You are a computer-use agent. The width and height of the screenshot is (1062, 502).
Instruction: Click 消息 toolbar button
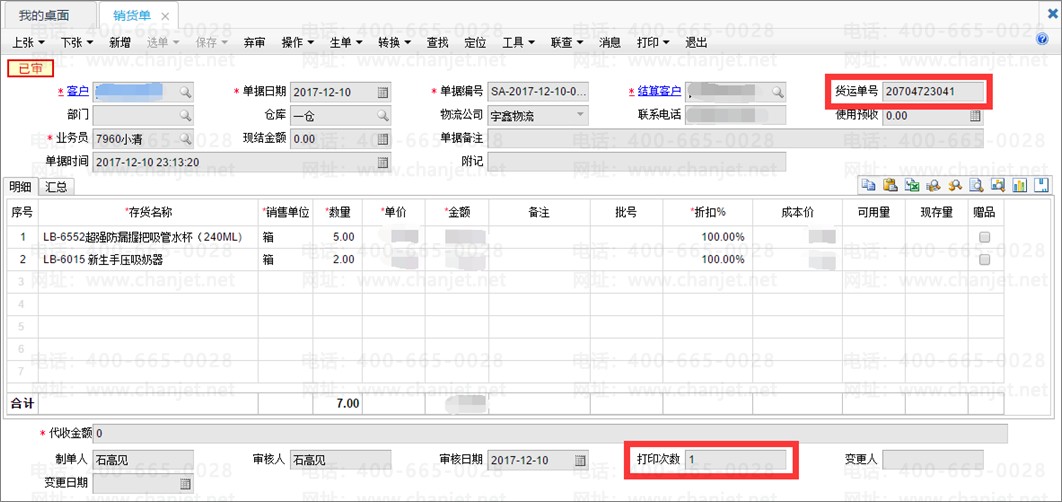point(610,42)
